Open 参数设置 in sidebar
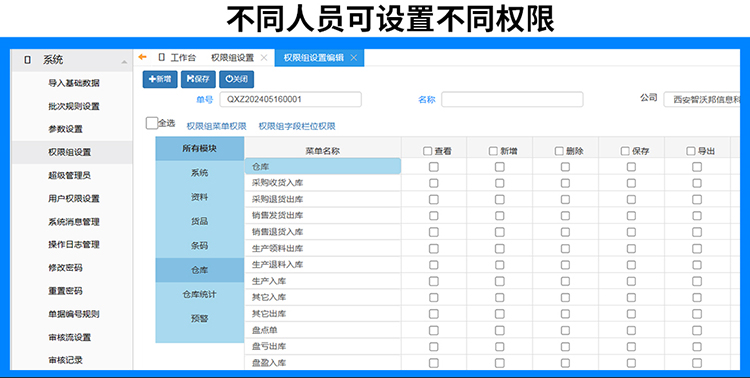This screenshot has height=378, width=750. pos(66,129)
